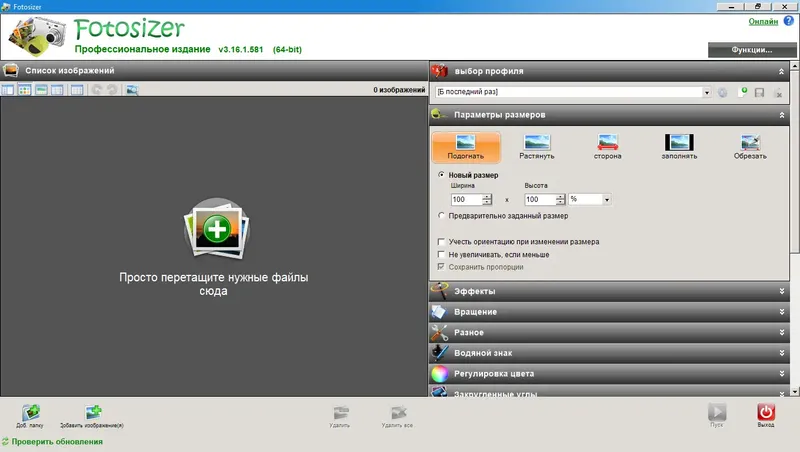This screenshot has width=800, height=452.
Task: Click the delete profile x icon
Action: coord(778,92)
